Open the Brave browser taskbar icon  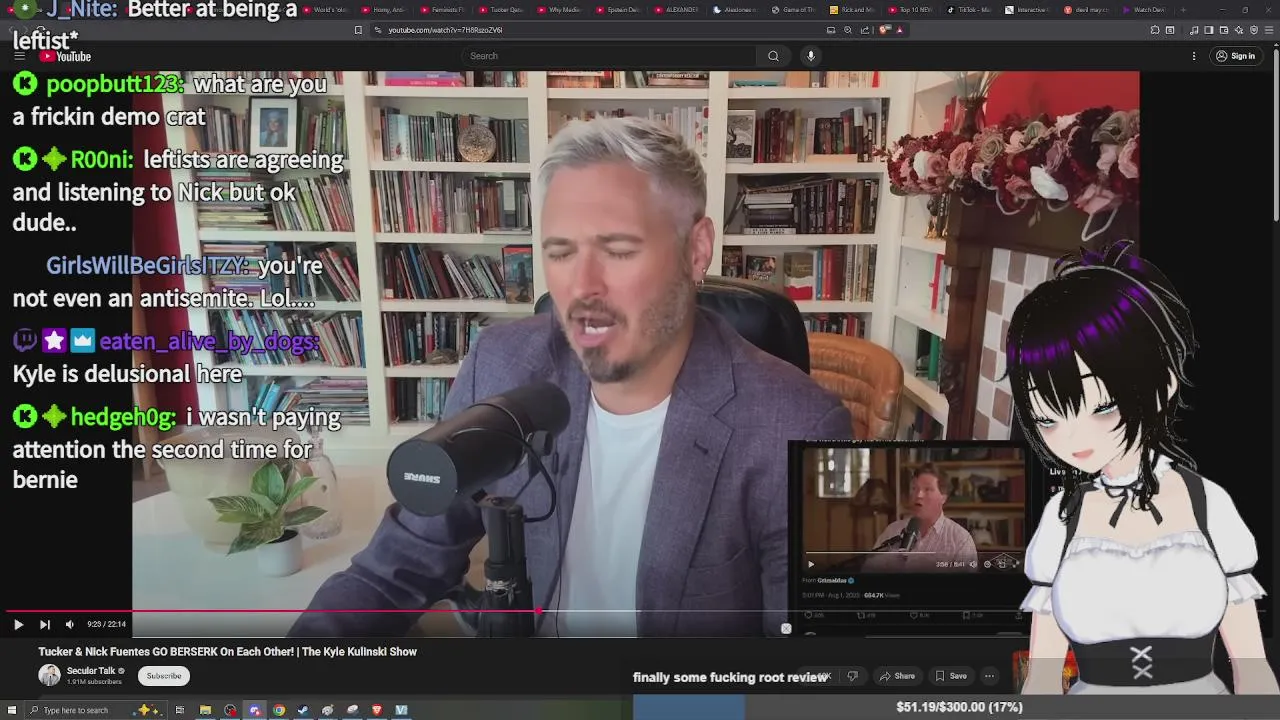point(377,710)
